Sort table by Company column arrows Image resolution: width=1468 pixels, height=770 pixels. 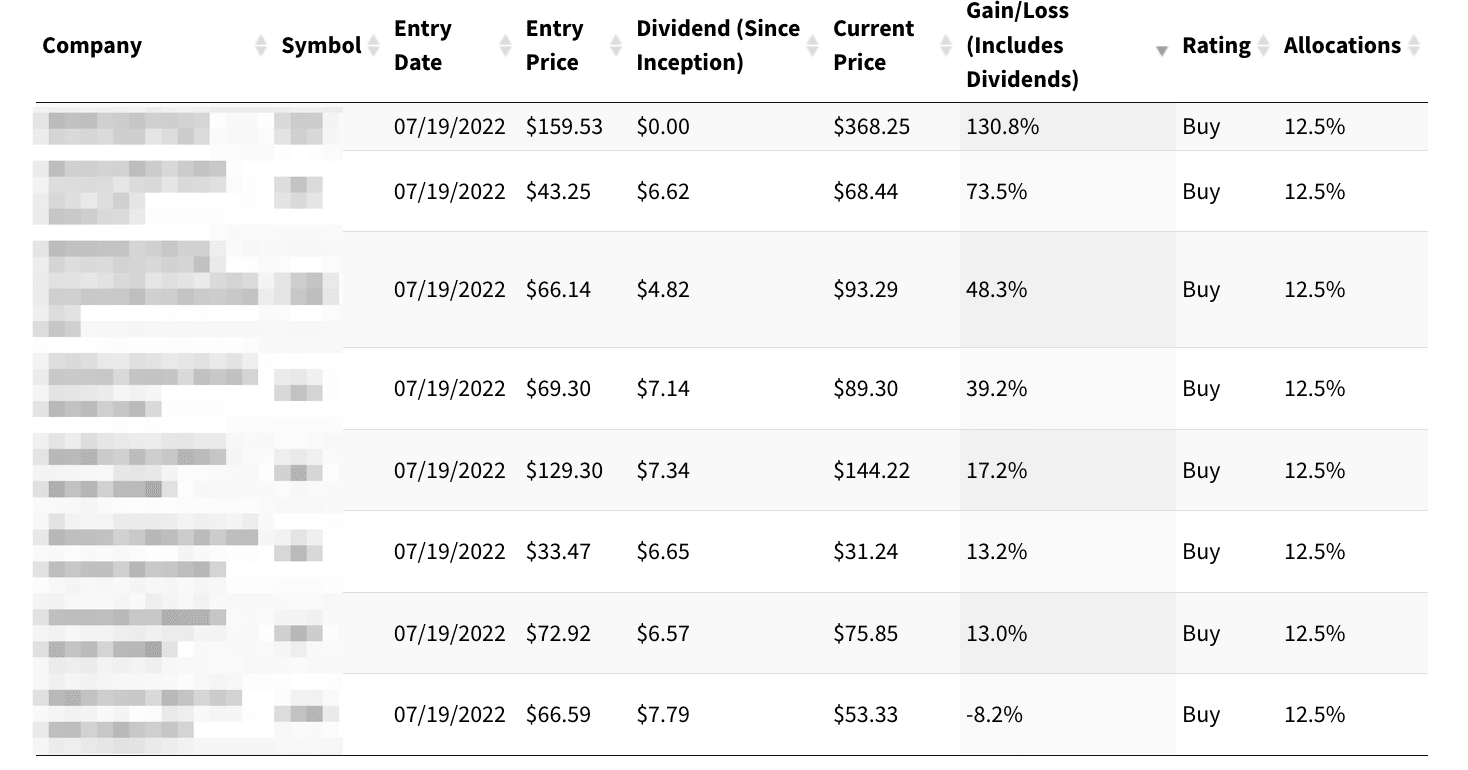[x=261, y=46]
